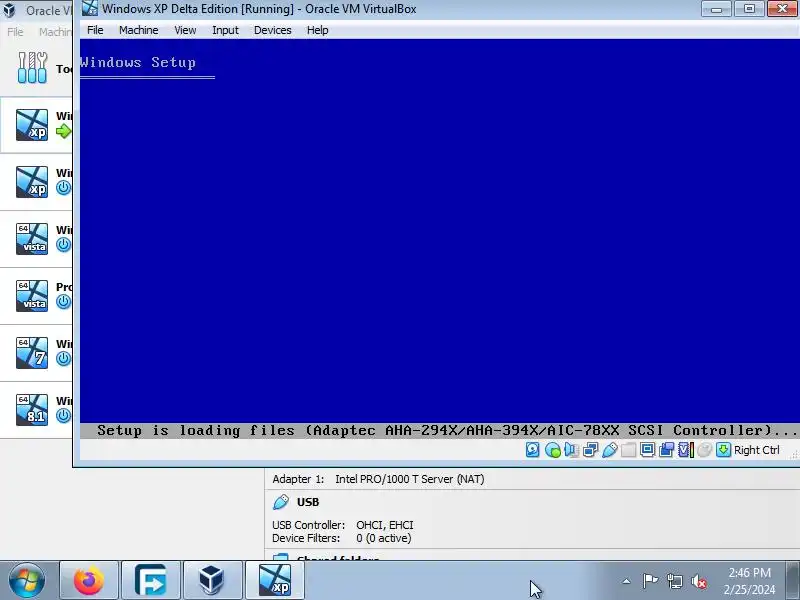Image resolution: width=800 pixels, height=600 pixels.
Task: Open the Windows Start button
Action: tap(26, 580)
